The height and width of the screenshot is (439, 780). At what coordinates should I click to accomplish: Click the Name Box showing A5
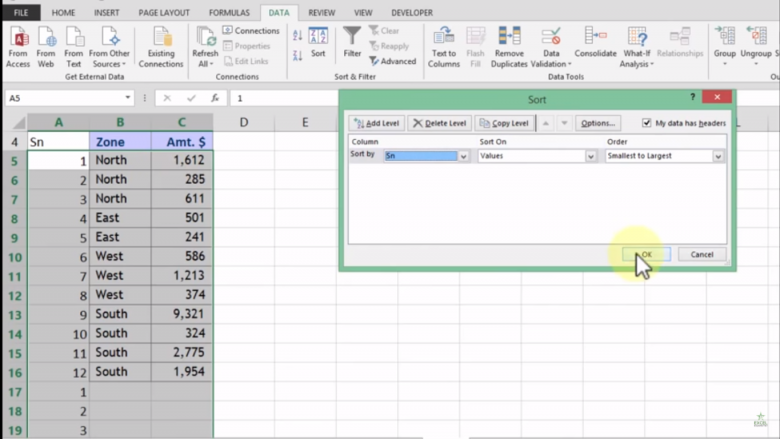64,98
